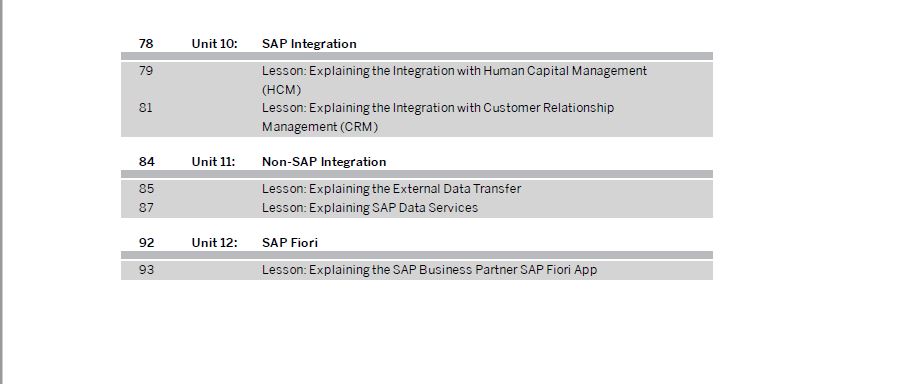Select page number 85
The height and width of the screenshot is (384, 911).
point(146,189)
